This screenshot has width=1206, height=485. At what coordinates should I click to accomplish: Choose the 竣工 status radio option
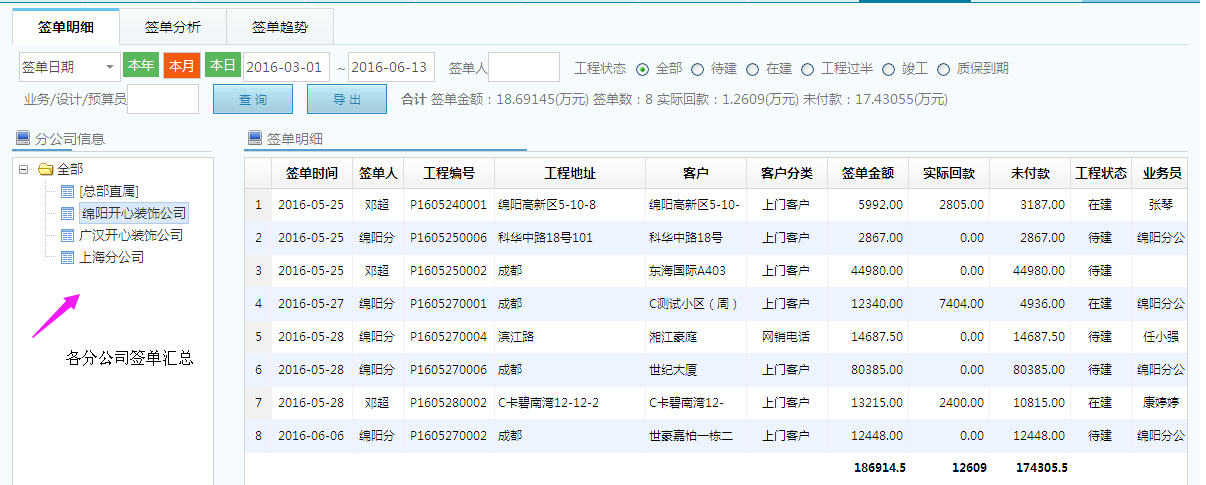point(888,69)
